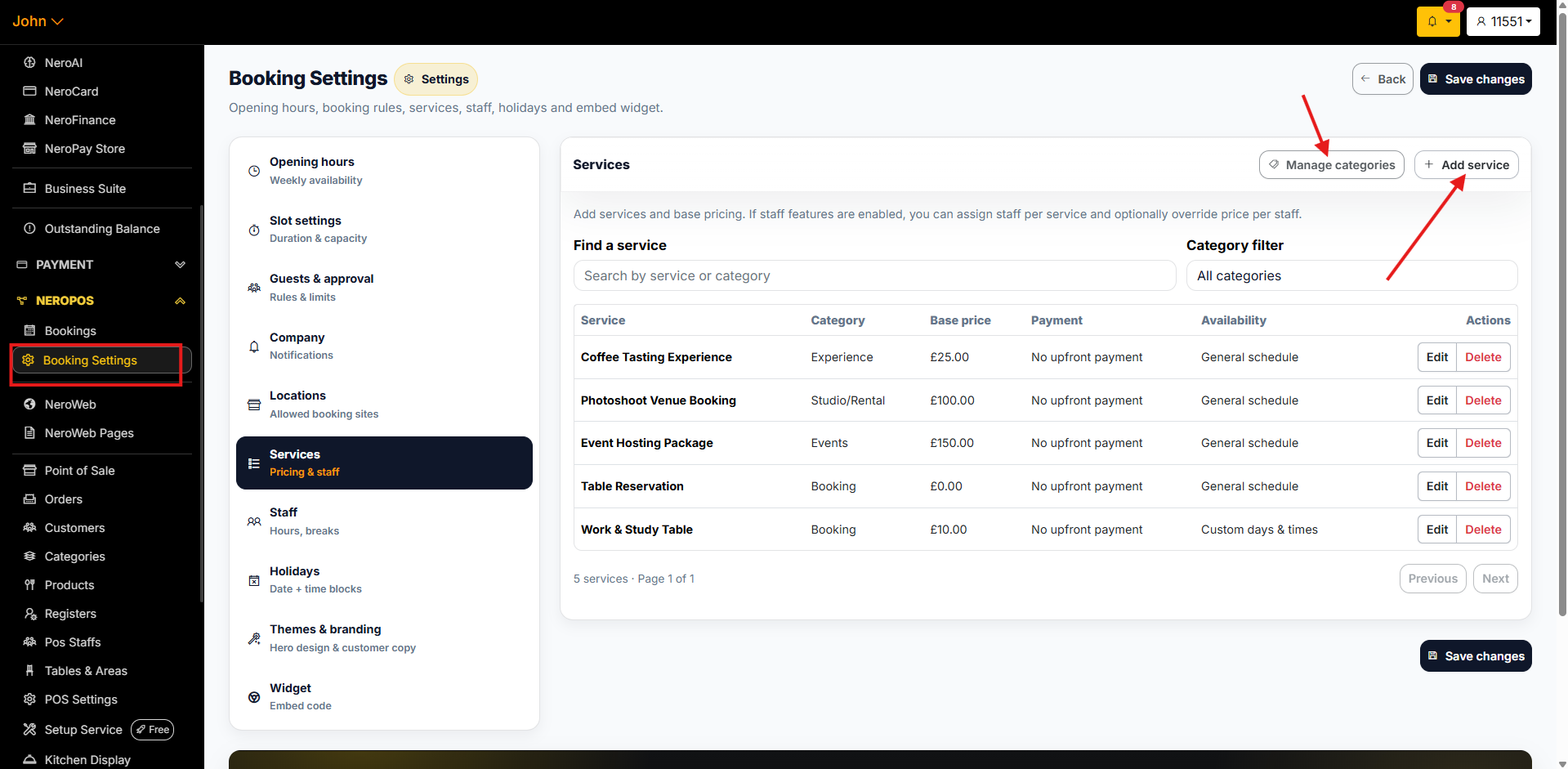Focus the Search by service field

[874, 276]
